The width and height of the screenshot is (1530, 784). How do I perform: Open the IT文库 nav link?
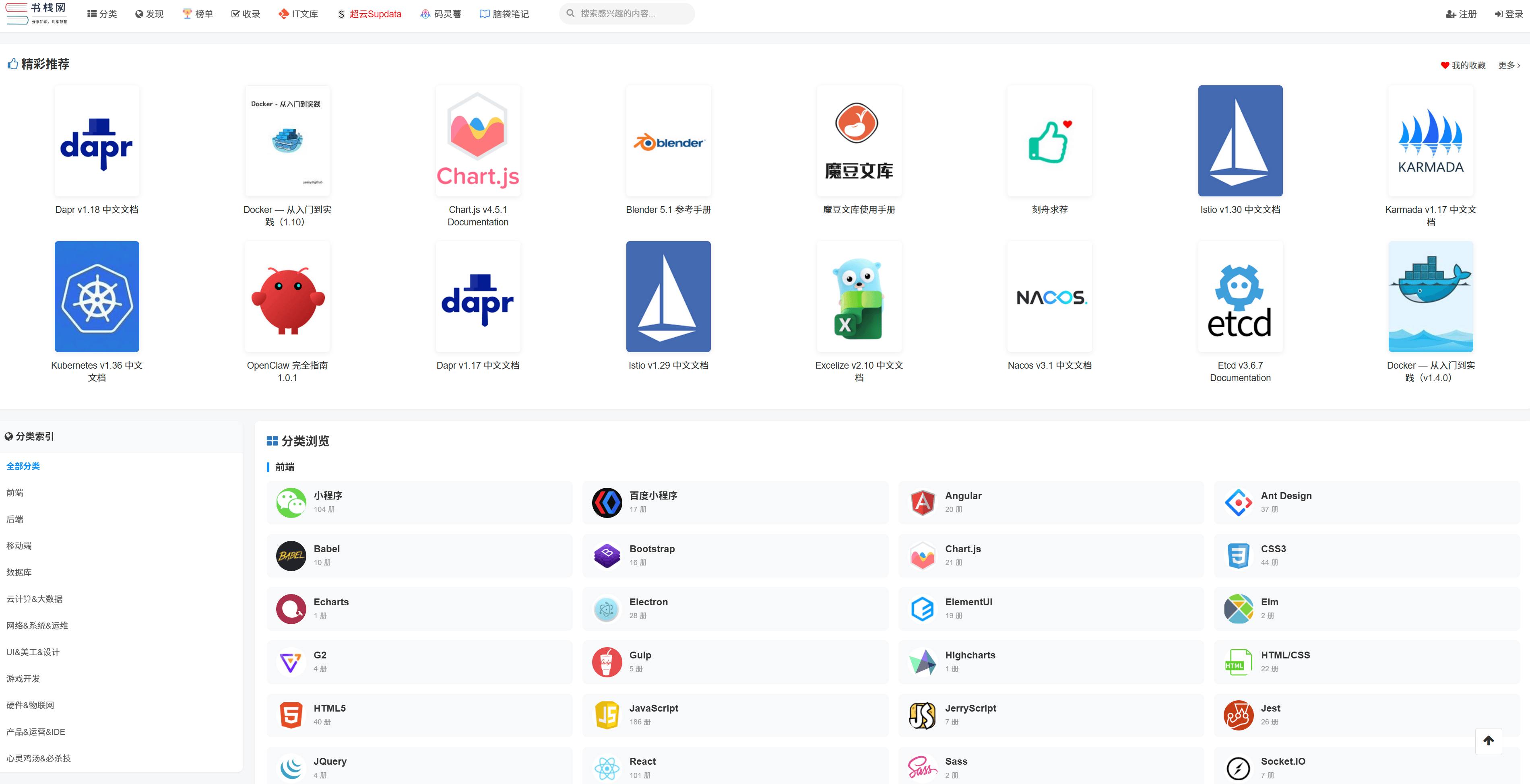[299, 14]
